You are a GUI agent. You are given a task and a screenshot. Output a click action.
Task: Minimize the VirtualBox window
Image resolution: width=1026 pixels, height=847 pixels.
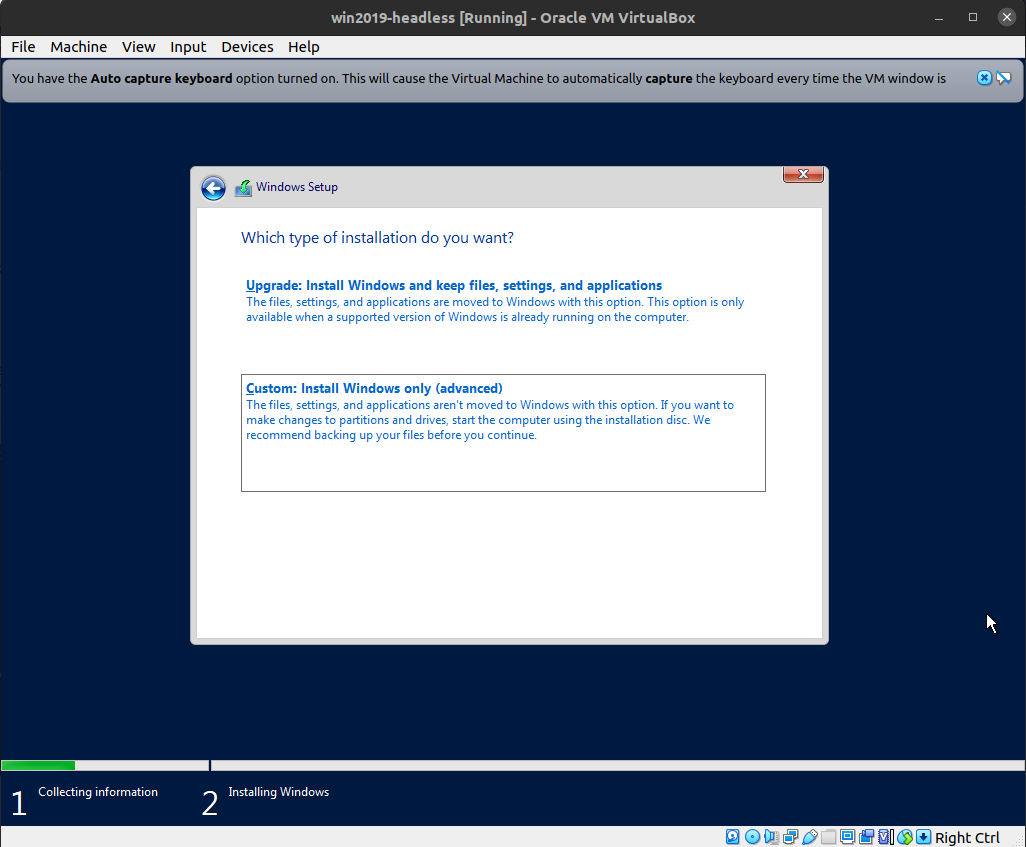point(939,18)
